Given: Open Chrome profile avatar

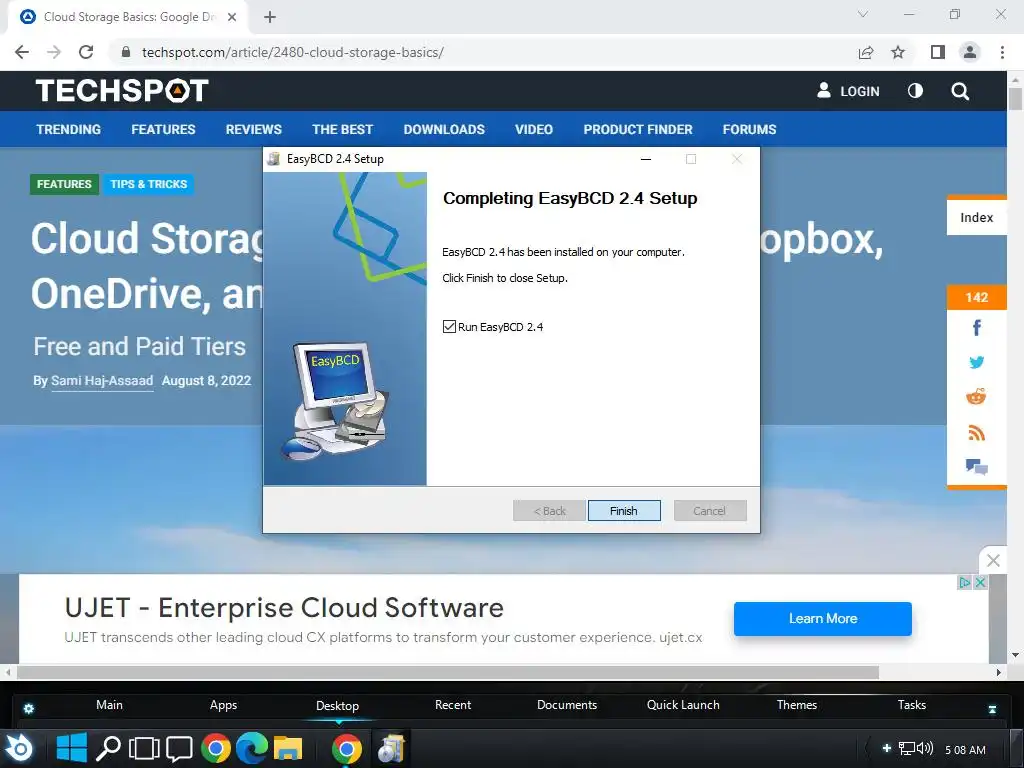Looking at the screenshot, I should (x=970, y=52).
